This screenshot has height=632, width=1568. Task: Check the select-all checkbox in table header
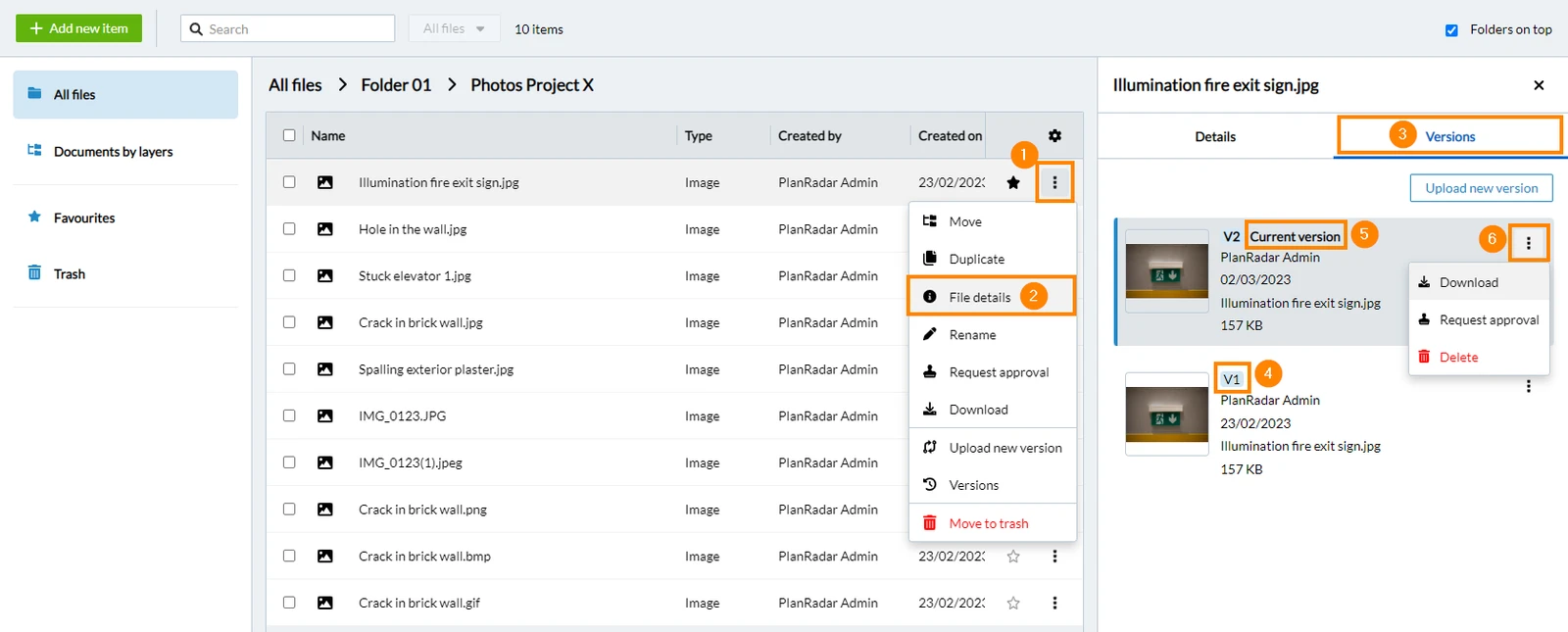point(289,135)
